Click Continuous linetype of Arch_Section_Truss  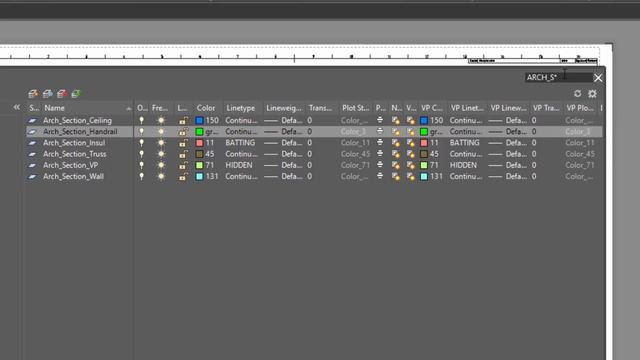pyautogui.click(x=241, y=154)
